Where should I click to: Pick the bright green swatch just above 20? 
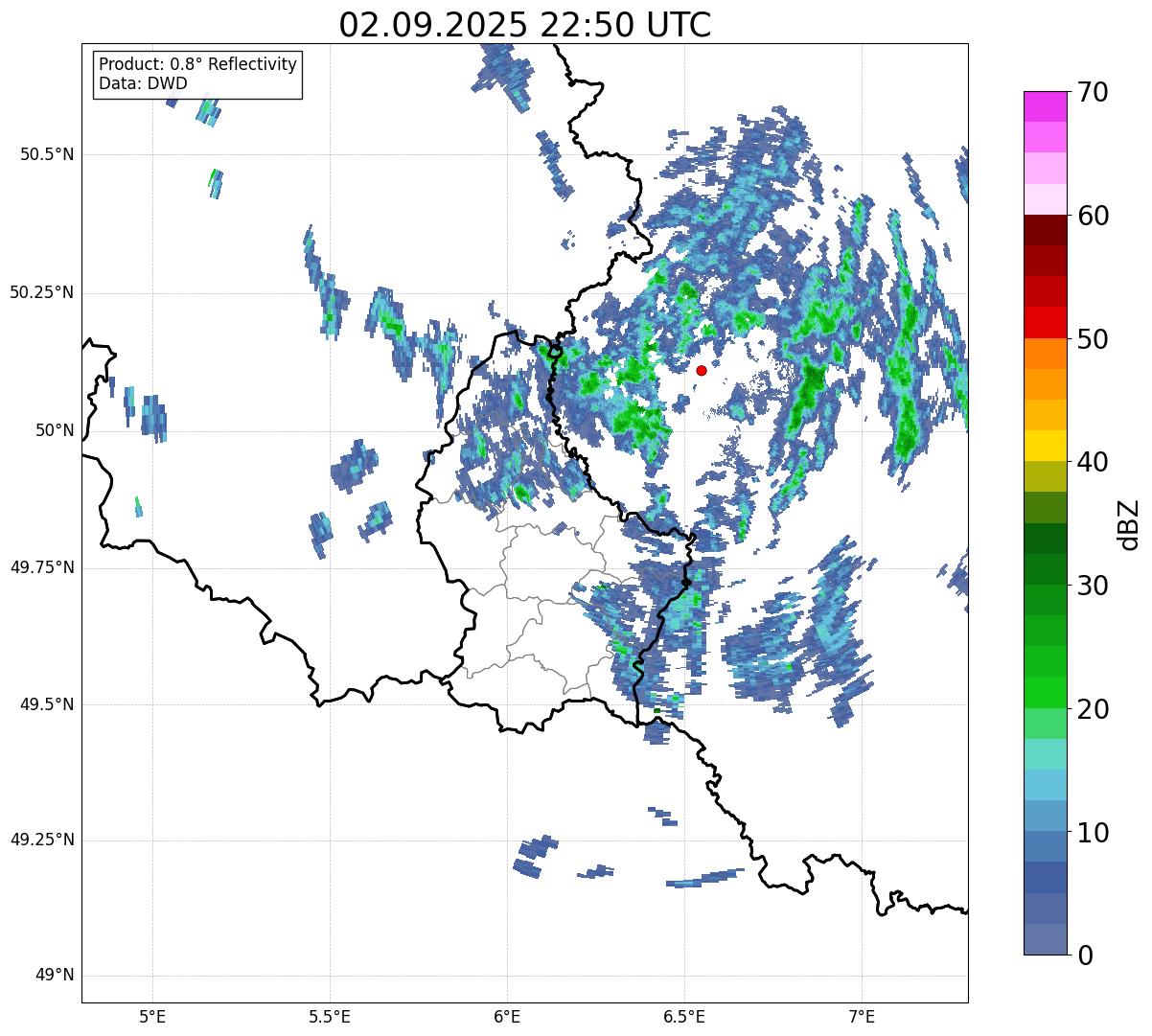(1046, 692)
